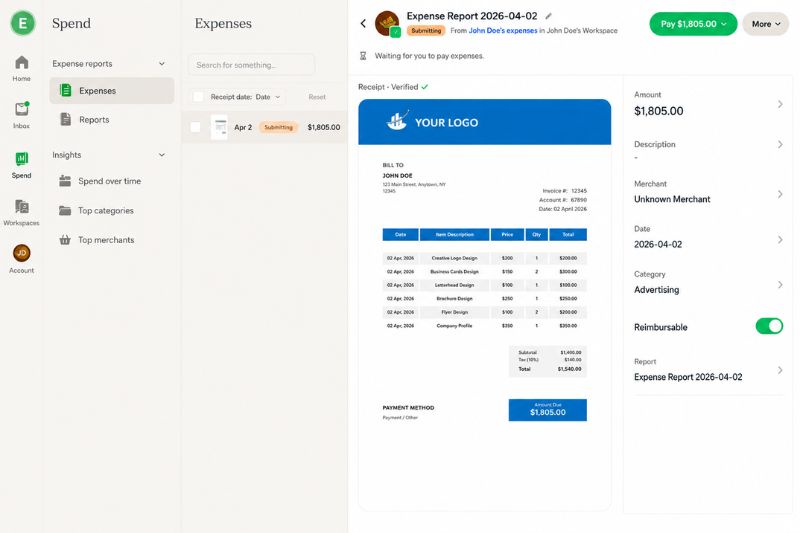Click the receipt invoice image preview
Screen dimensions: 800x533
pos(484,303)
